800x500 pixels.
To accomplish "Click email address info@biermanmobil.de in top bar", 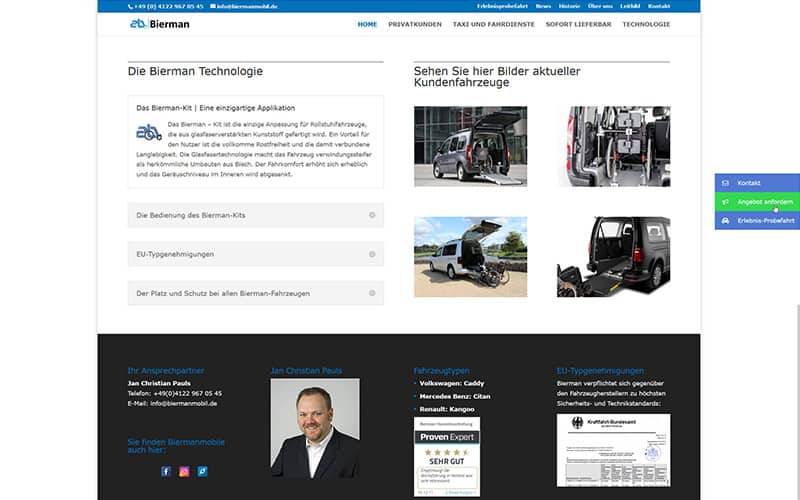I will coord(247,7).
